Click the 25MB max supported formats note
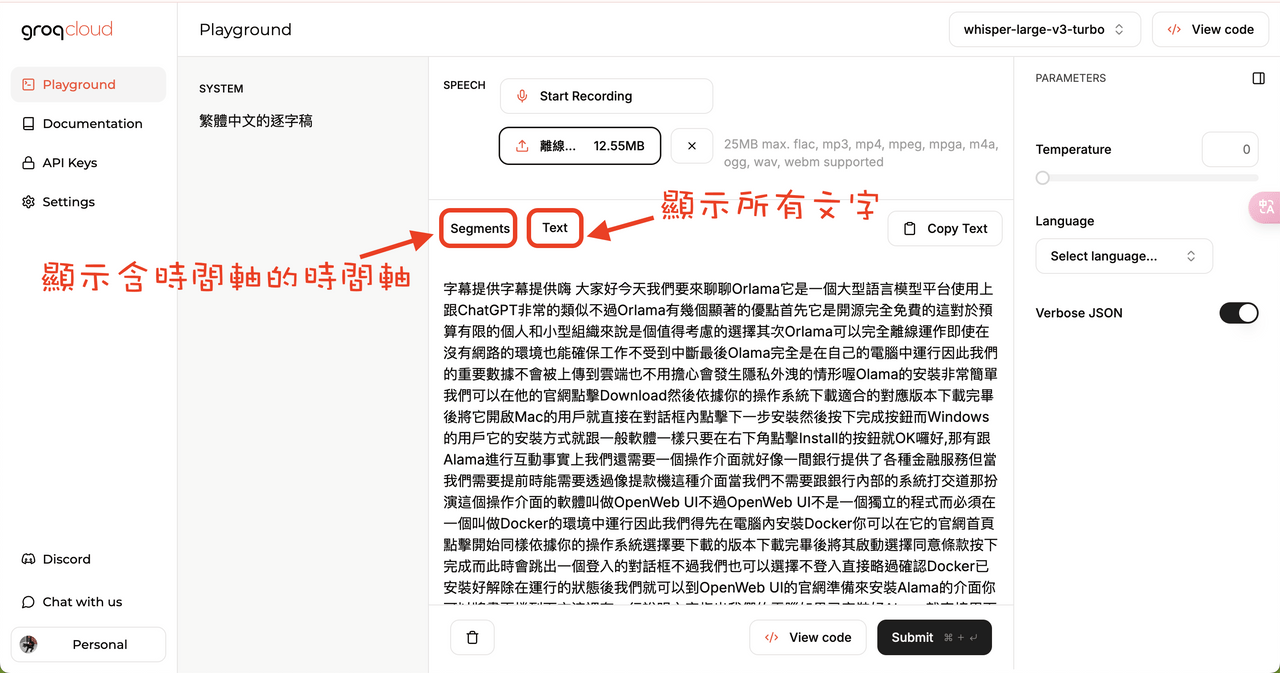 click(x=861, y=153)
